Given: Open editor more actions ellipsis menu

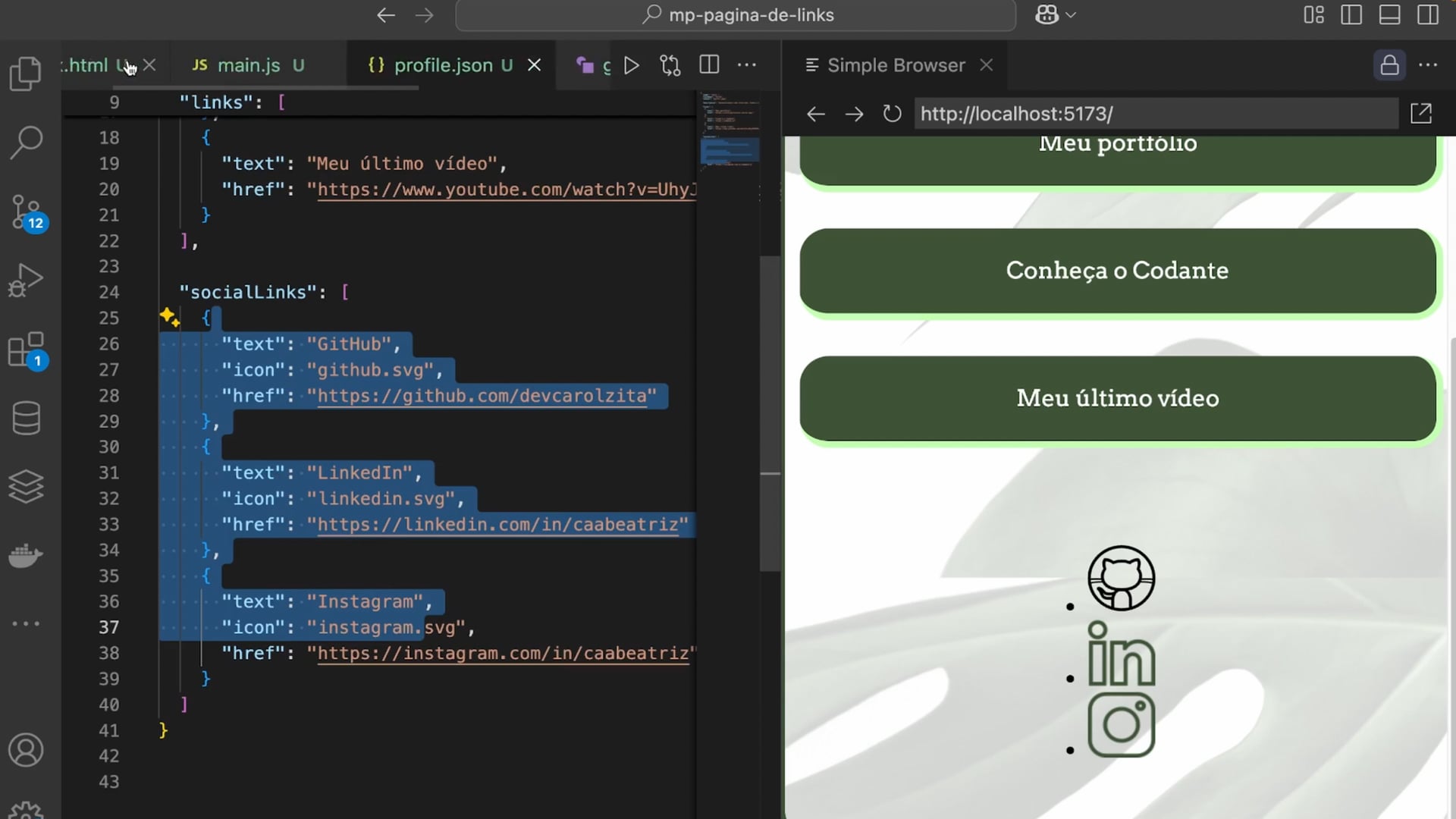Looking at the screenshot, I should click(x=747, y=65).
